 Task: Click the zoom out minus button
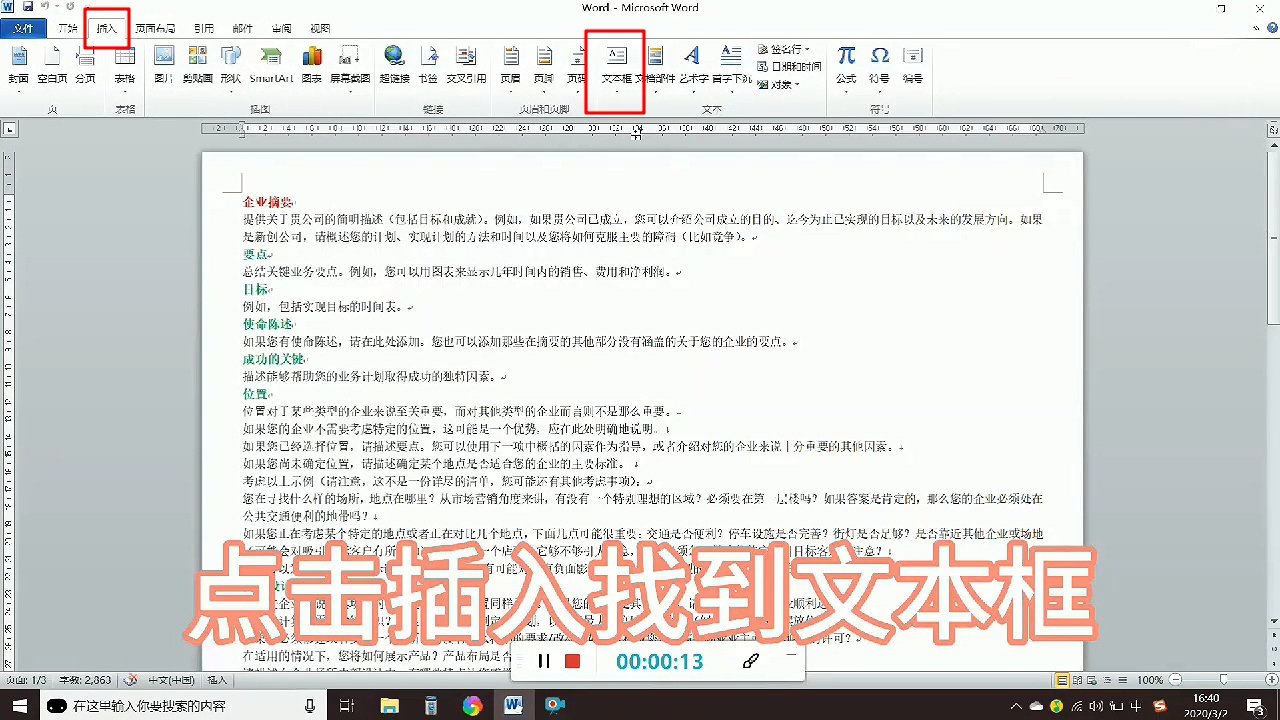pos(1174,680)
